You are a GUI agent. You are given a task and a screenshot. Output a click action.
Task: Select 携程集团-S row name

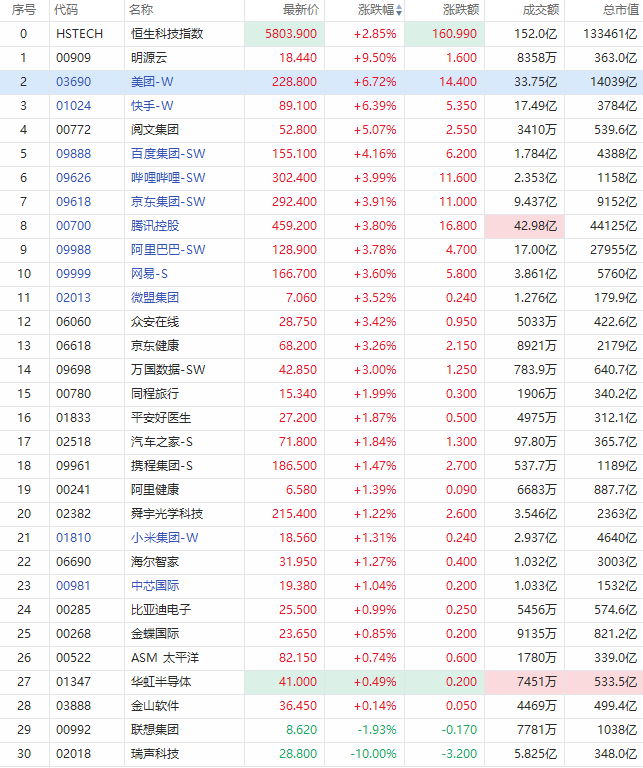[x=162, y=466]
